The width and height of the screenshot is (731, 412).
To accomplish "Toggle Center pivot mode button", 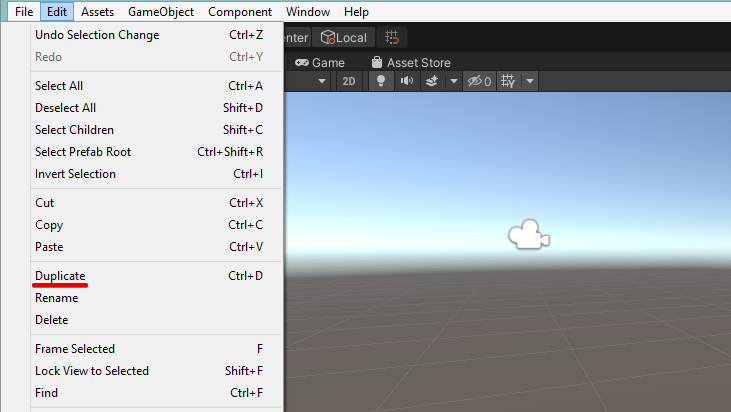I will (297, 37).
